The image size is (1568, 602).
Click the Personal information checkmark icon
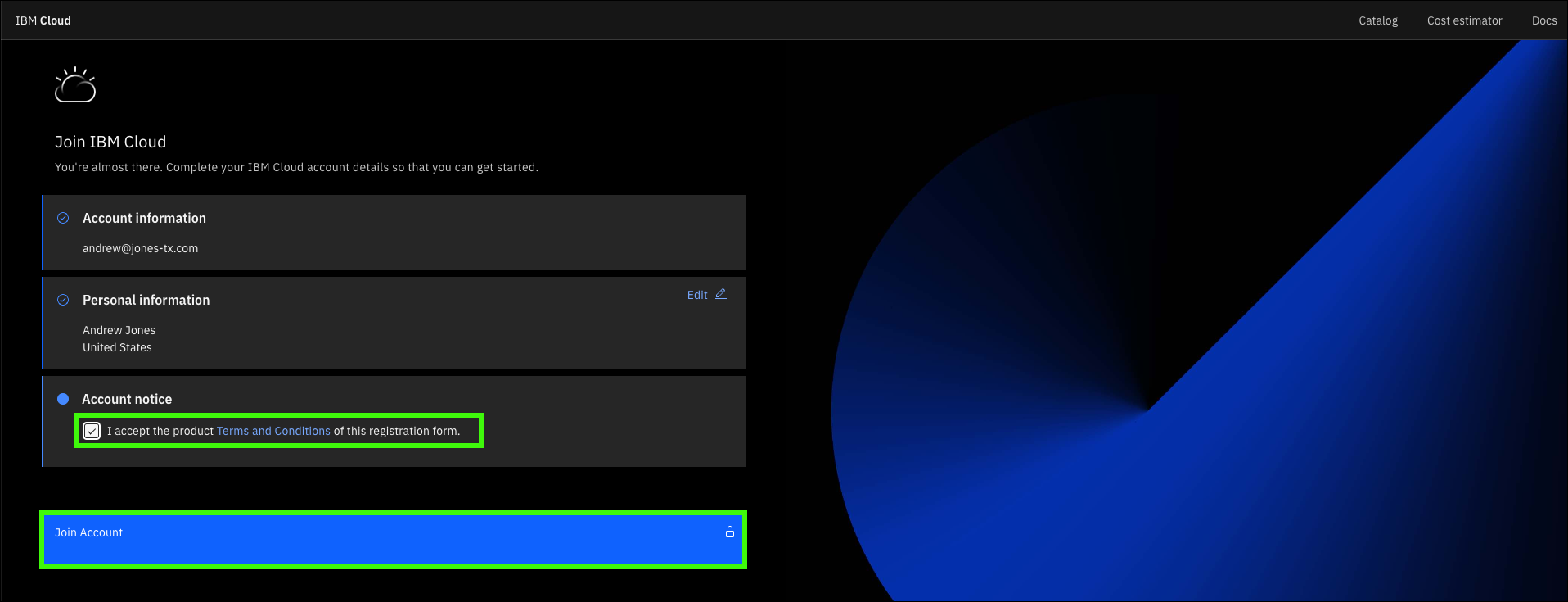point(63,300)
